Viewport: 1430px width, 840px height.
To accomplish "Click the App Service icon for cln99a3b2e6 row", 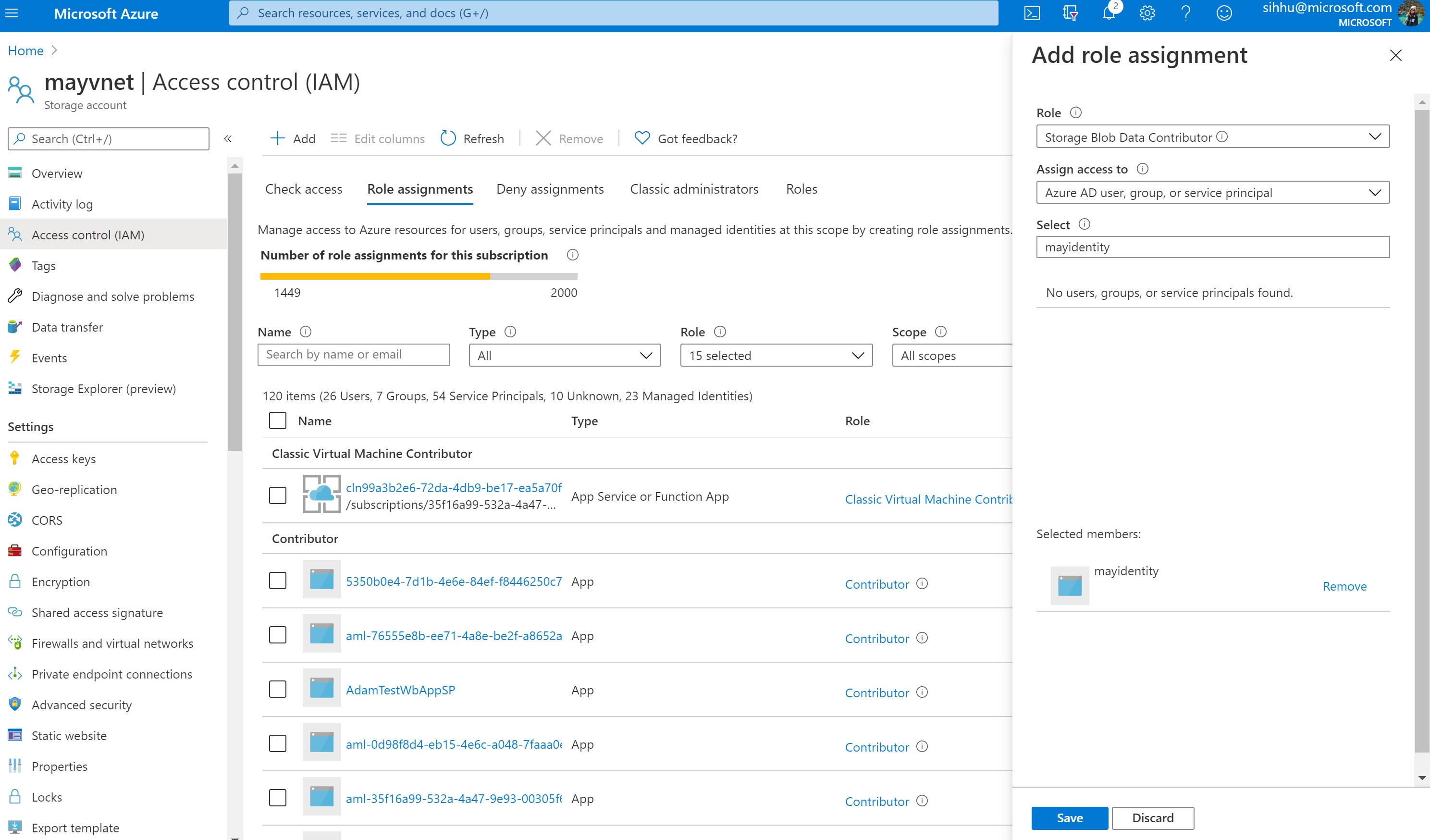I will [x=322, y=494].
